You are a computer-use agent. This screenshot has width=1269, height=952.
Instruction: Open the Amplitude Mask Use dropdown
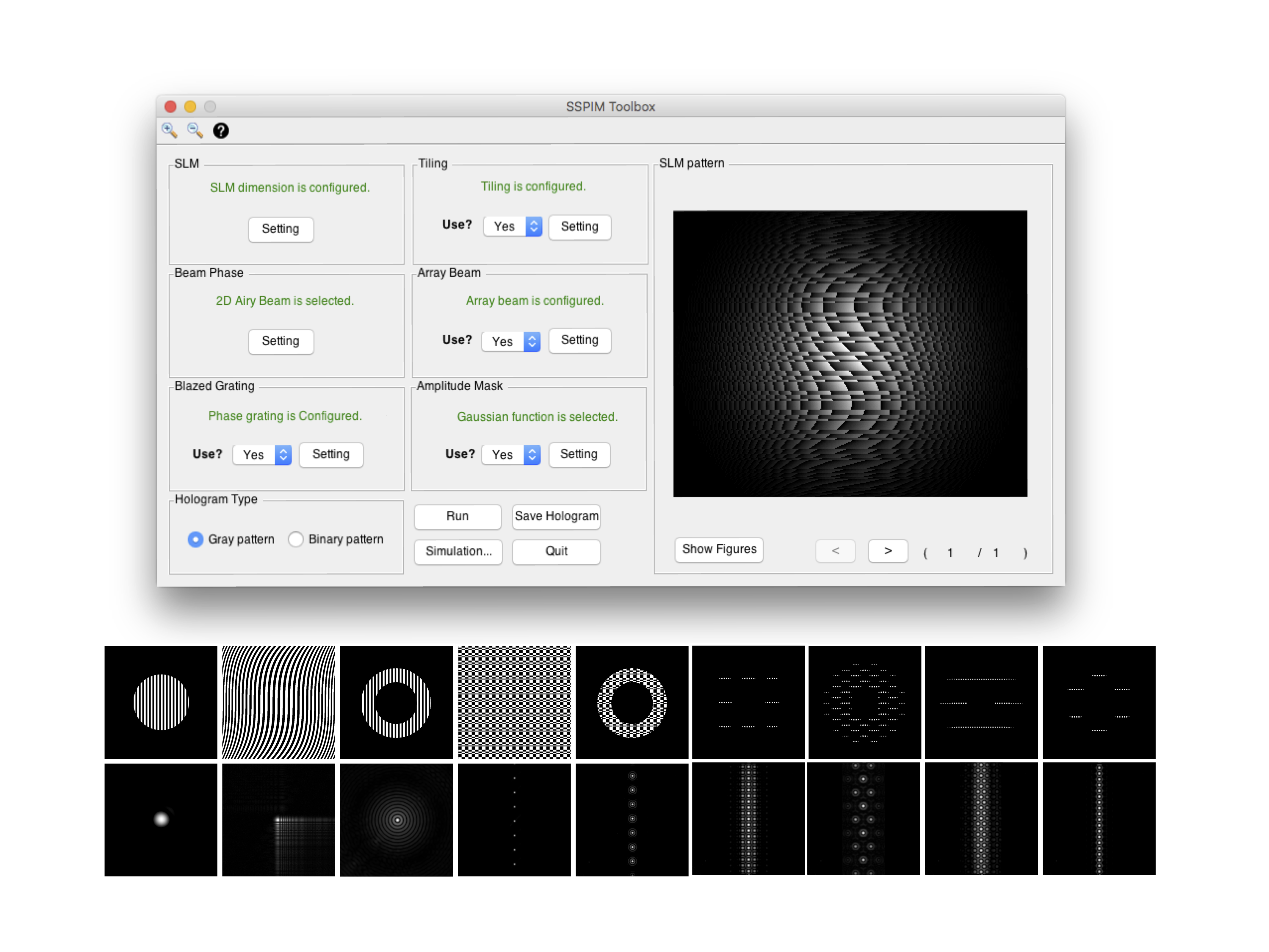(x=511, y=455)
